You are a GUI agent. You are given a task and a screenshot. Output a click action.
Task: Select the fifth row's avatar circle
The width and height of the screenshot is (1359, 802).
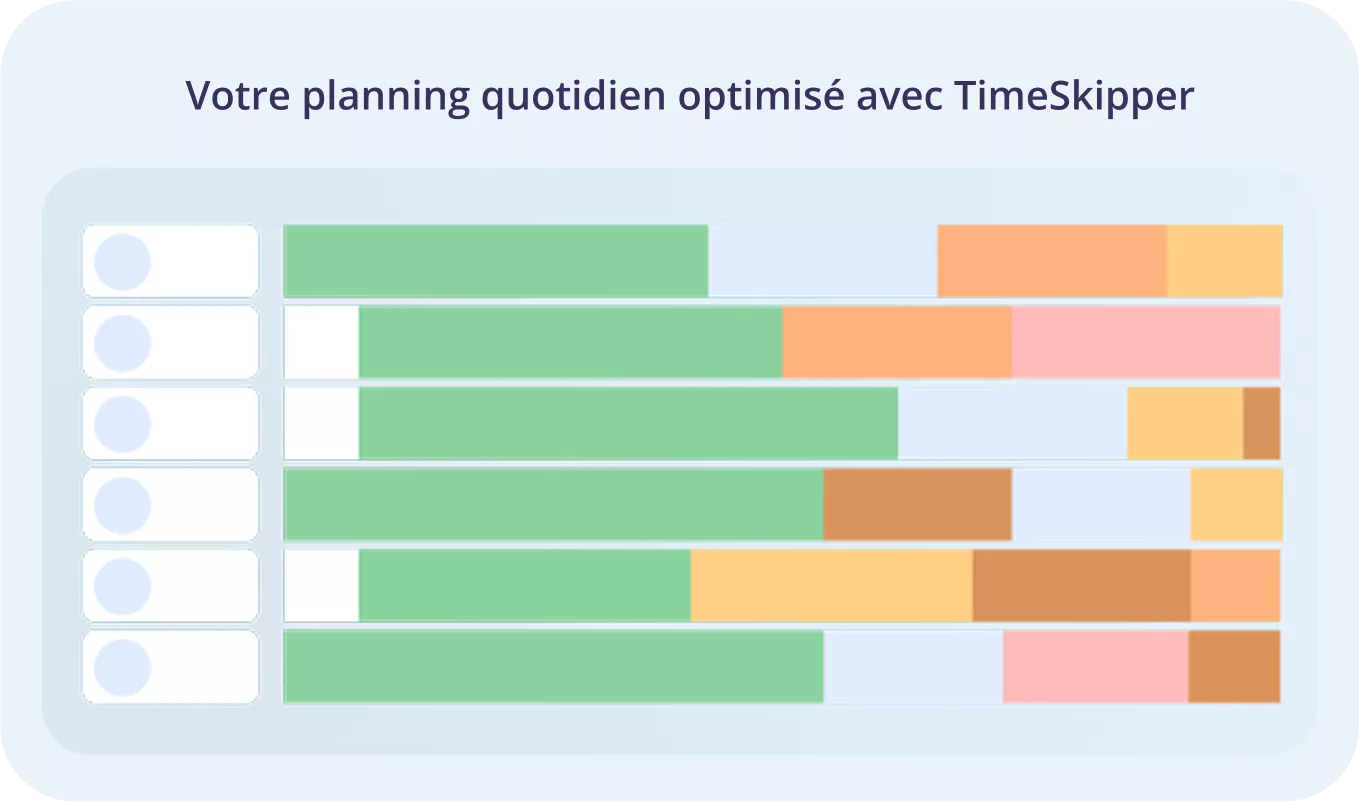122,586
